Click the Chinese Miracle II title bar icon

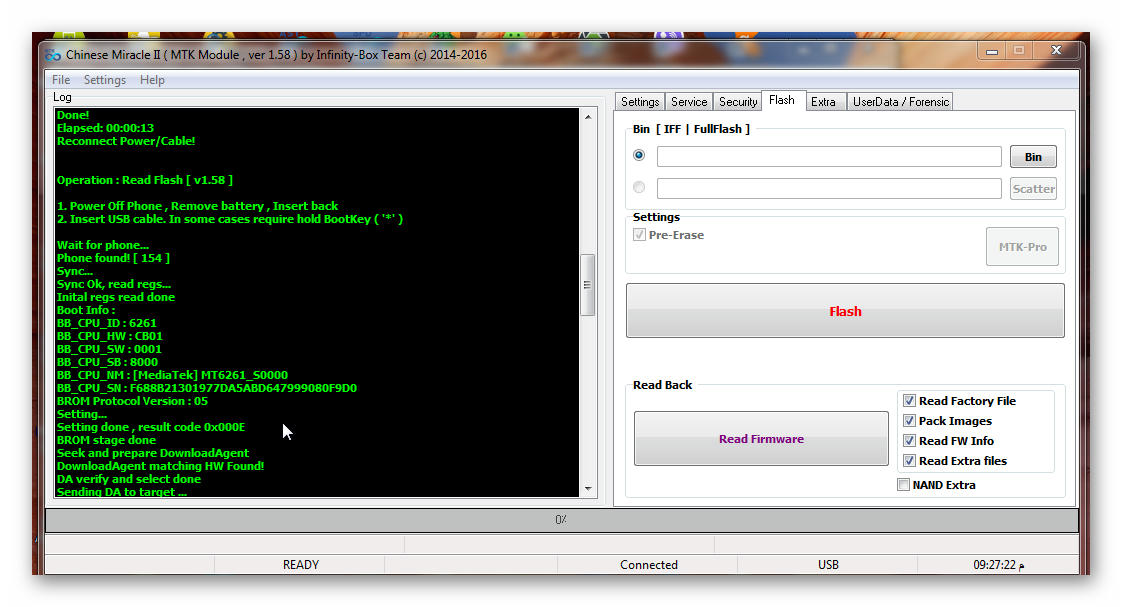53,55
